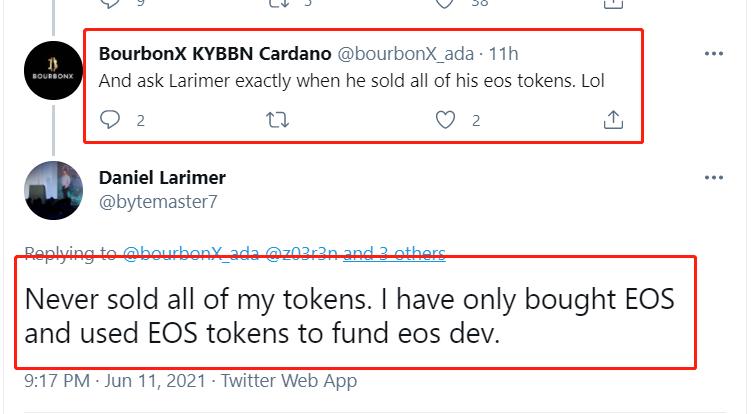Click the @bytemaster7 handle

pos(158,202)
